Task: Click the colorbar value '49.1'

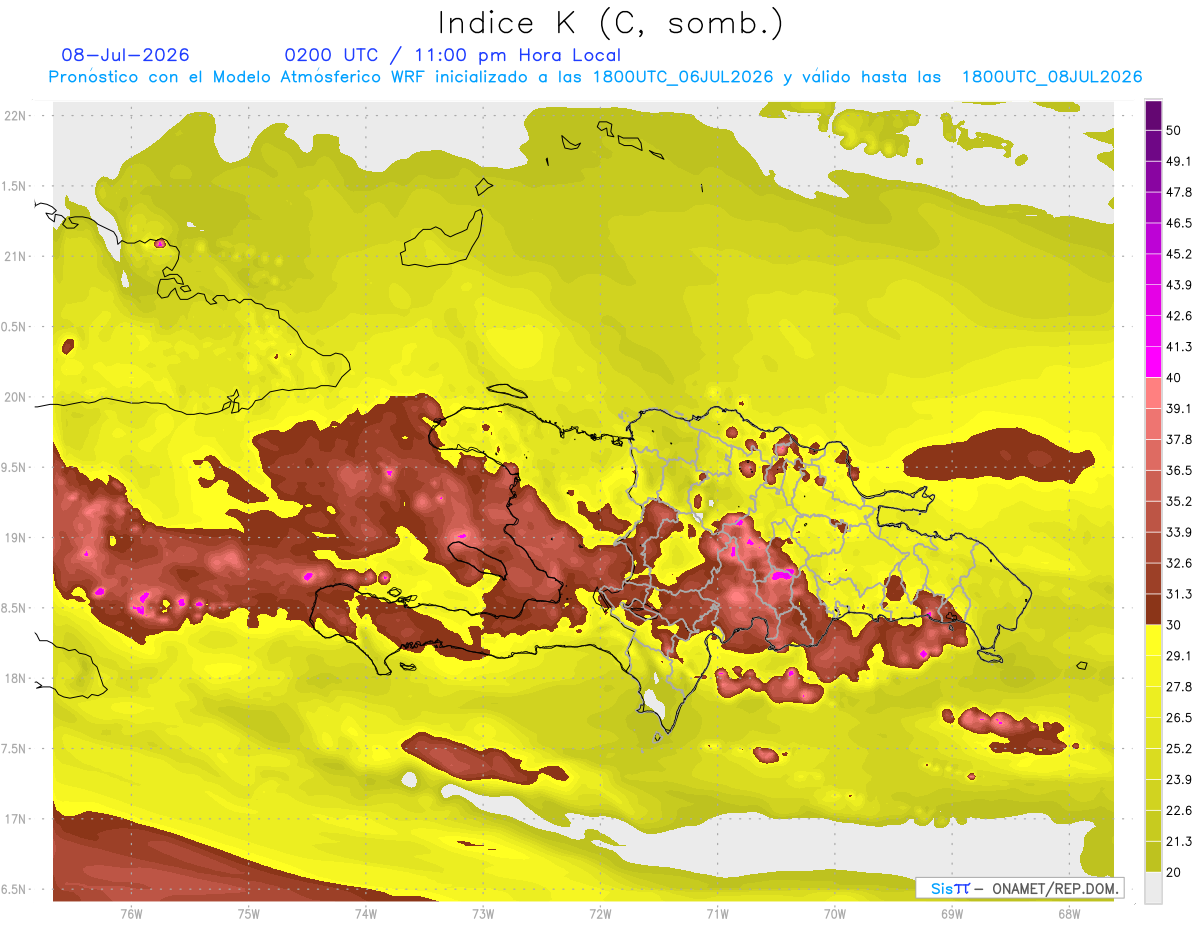Action: (x=1178, y=161)
